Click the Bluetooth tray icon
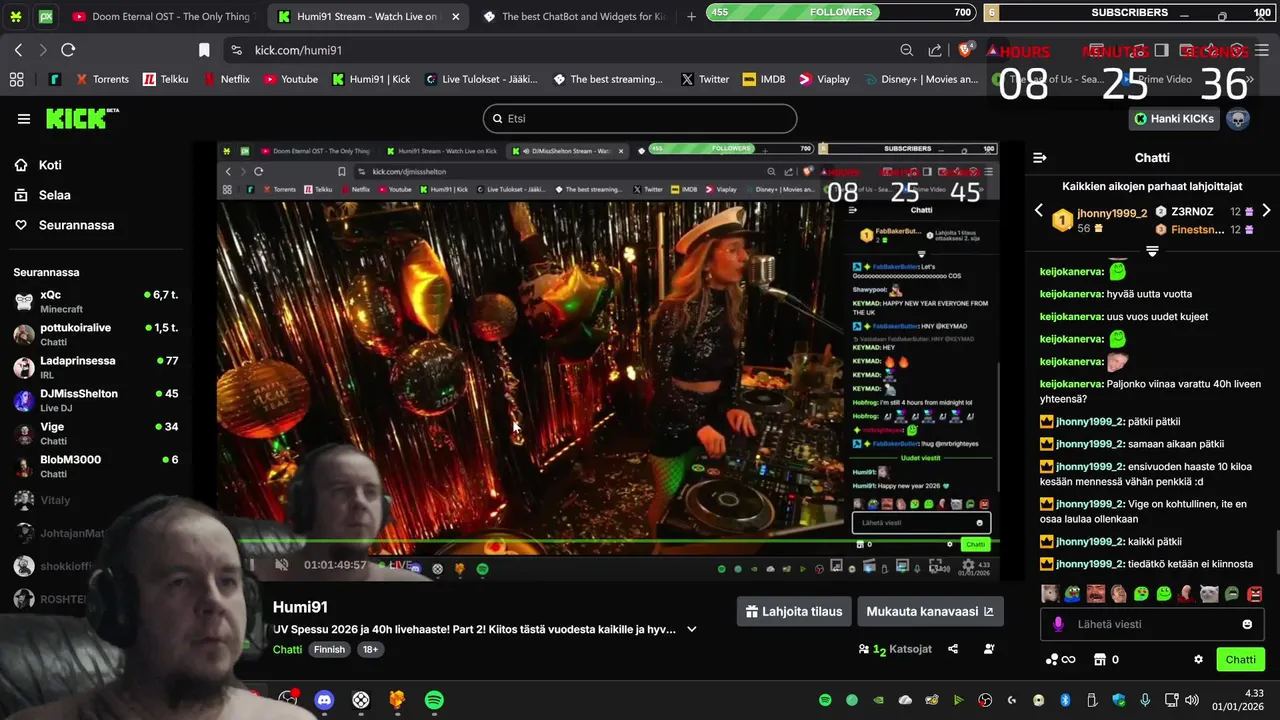 [1065, 700]
